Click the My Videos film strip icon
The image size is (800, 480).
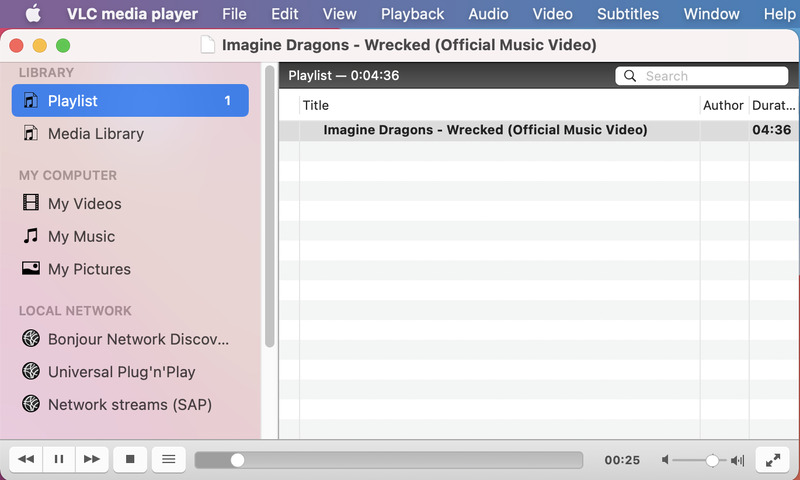click(x=31, y=203)
